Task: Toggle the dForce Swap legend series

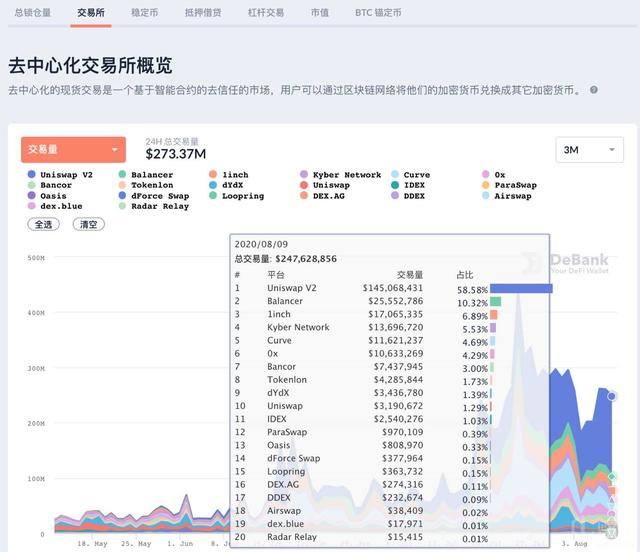Action: point(154,196)
